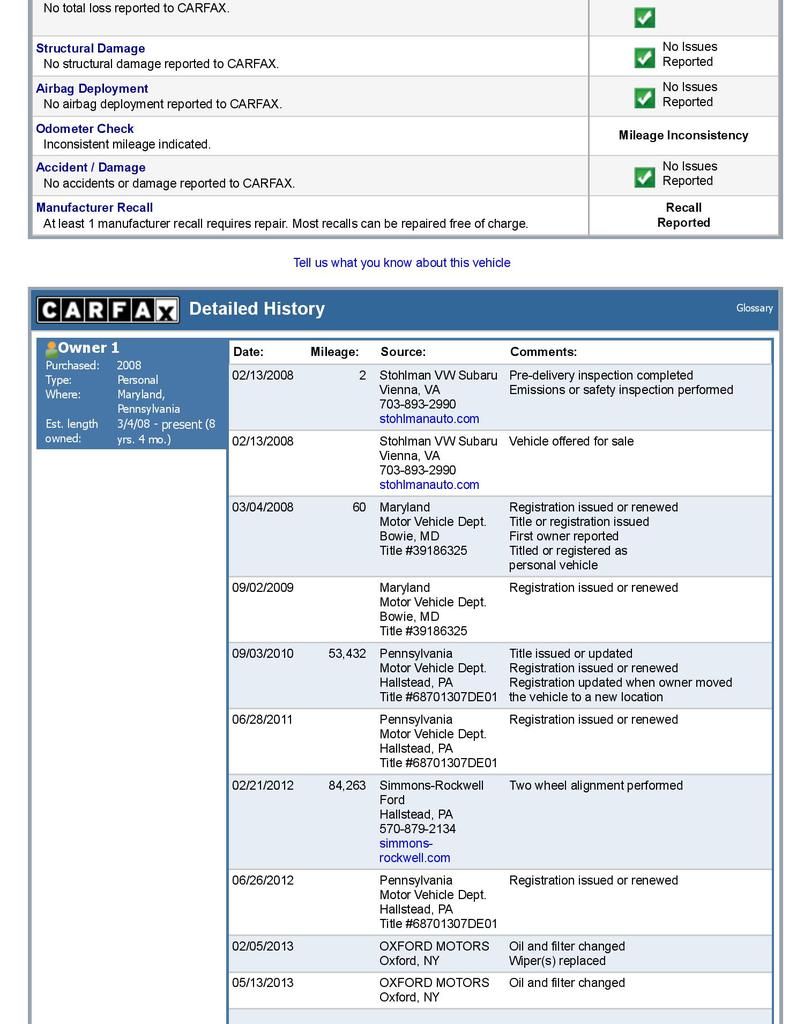804x1024 pixels.
Task: Open the Odometer Check link
Action: [85, 129]
